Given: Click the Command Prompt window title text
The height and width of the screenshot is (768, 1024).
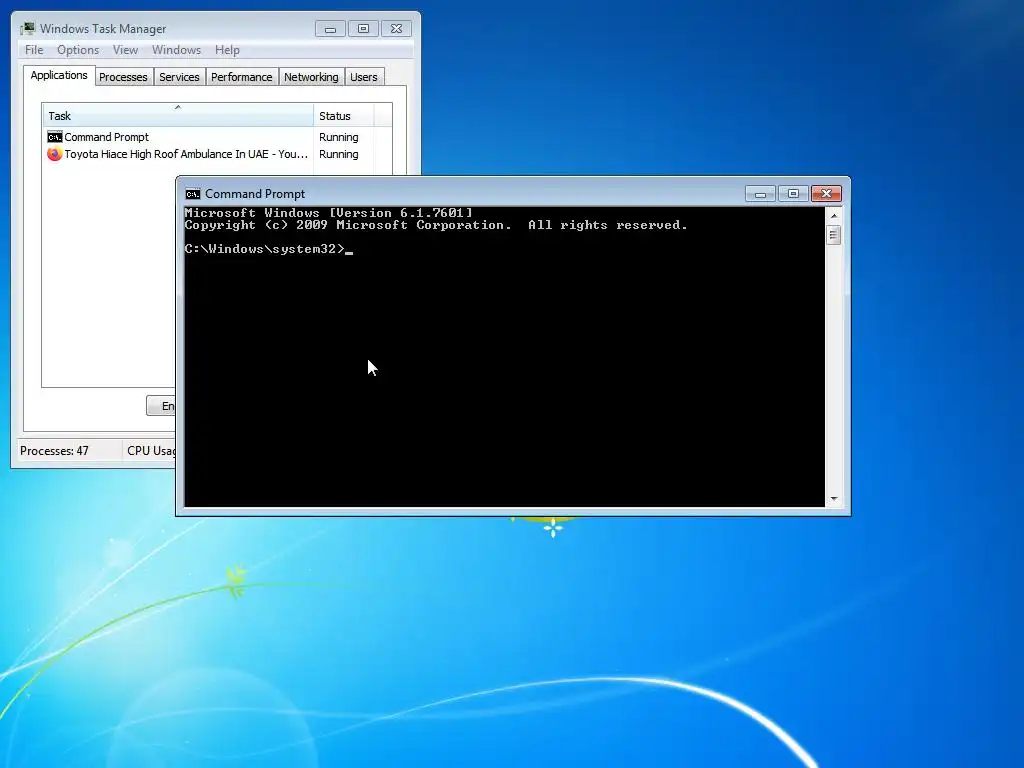Looking at the screenshot, I should coord(255,194).
